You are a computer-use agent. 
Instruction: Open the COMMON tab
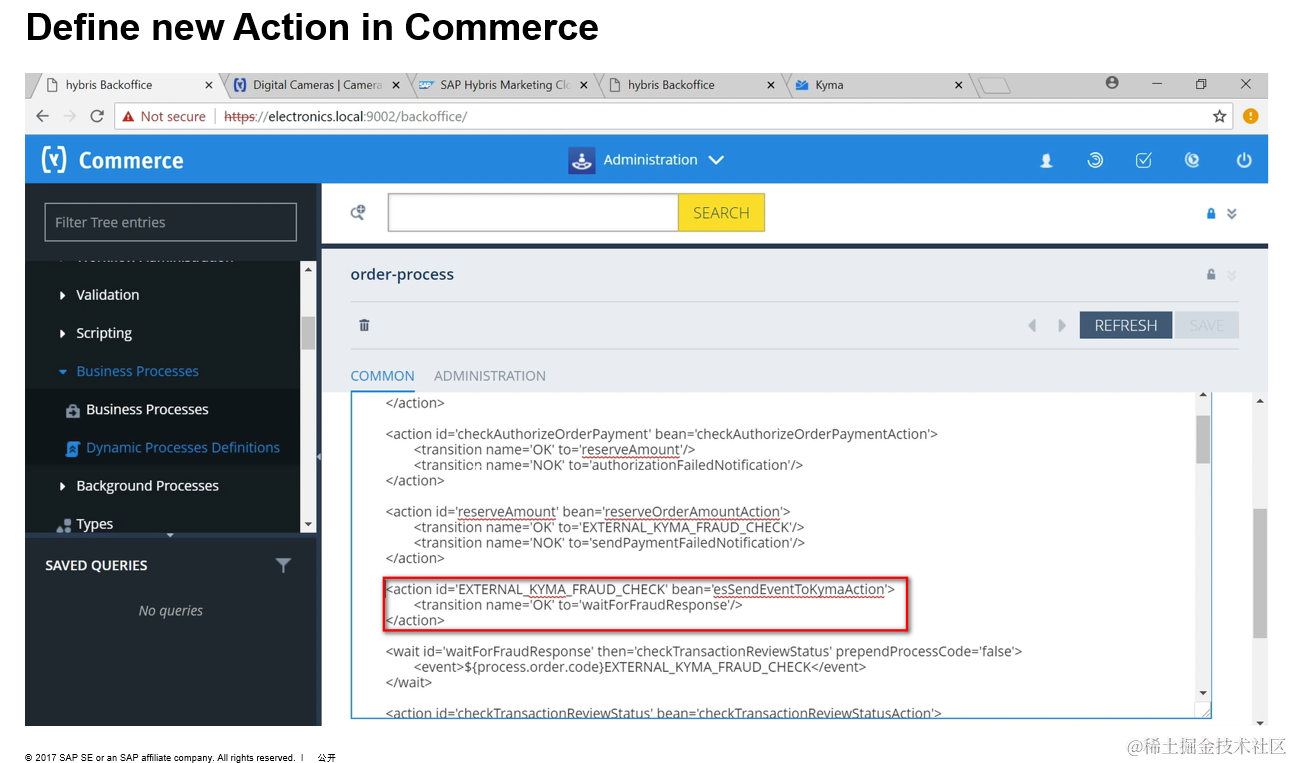click(x=382, y=376)
